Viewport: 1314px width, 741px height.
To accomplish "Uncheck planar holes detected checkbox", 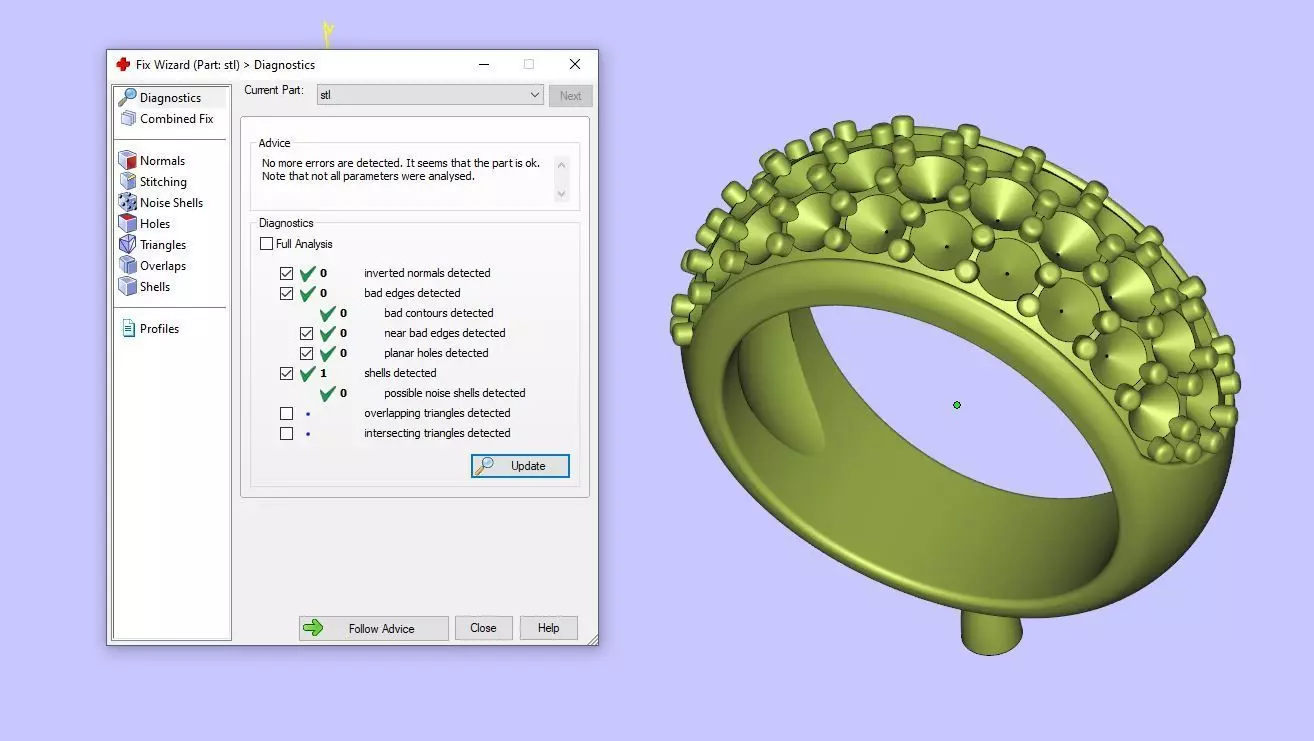I will pos(307,353).
